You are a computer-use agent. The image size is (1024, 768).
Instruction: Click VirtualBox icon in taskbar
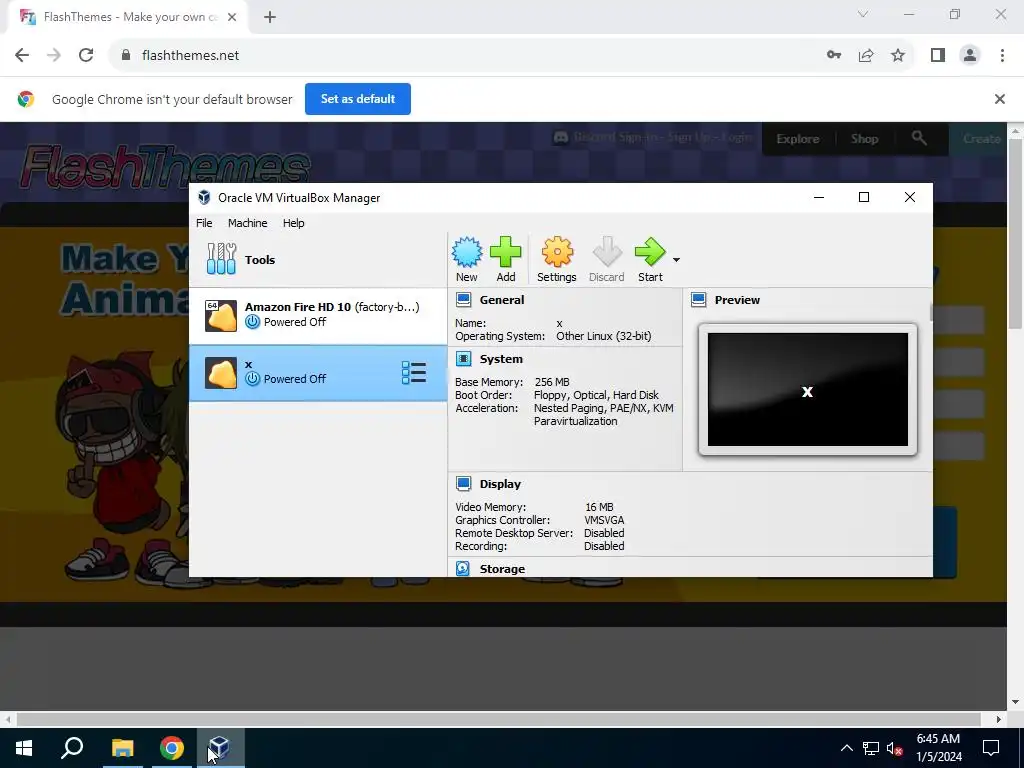click(x=220, y=748)
